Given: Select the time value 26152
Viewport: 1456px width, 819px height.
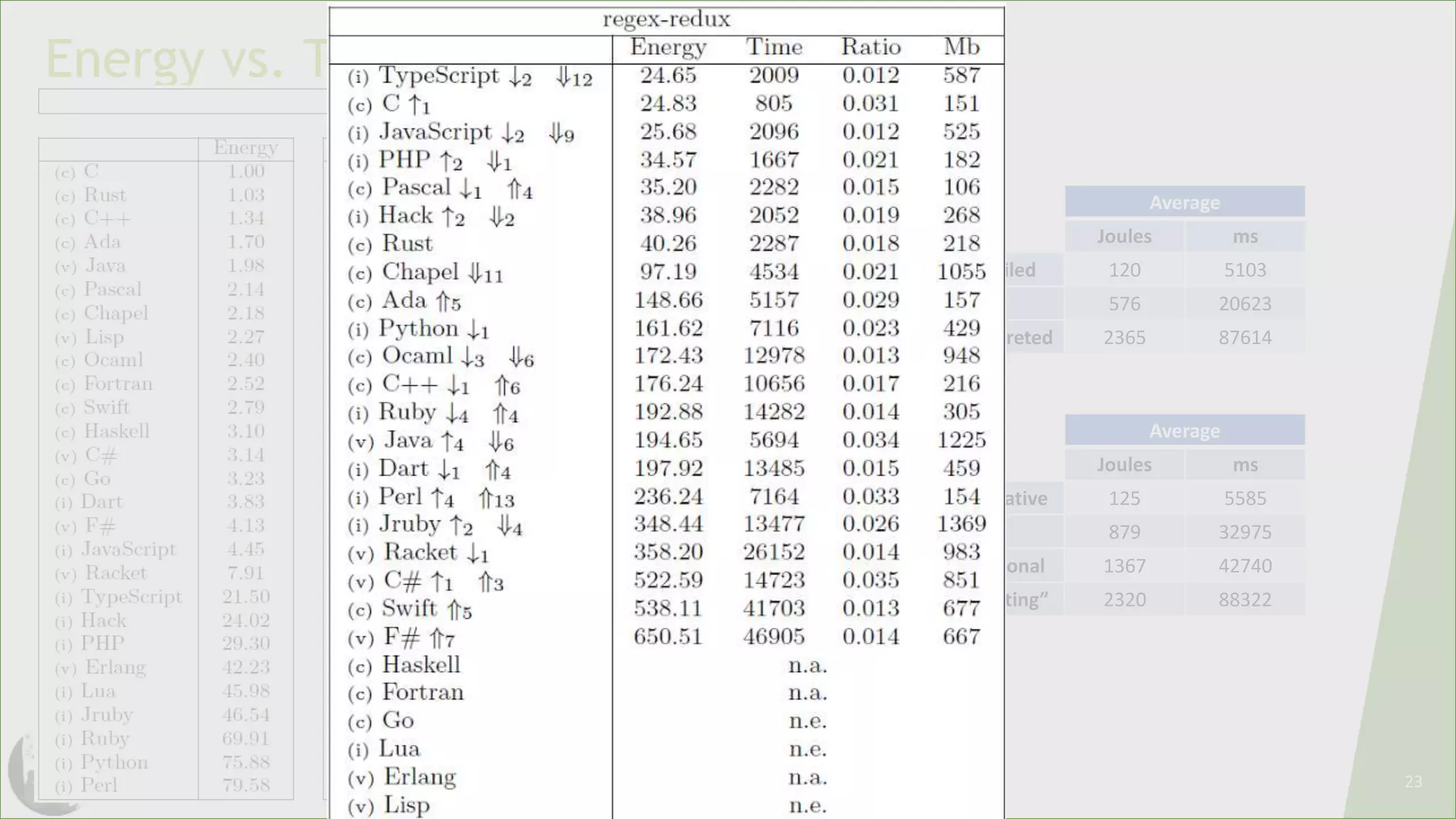Looking at the screenshot, I should pos(773,552).
